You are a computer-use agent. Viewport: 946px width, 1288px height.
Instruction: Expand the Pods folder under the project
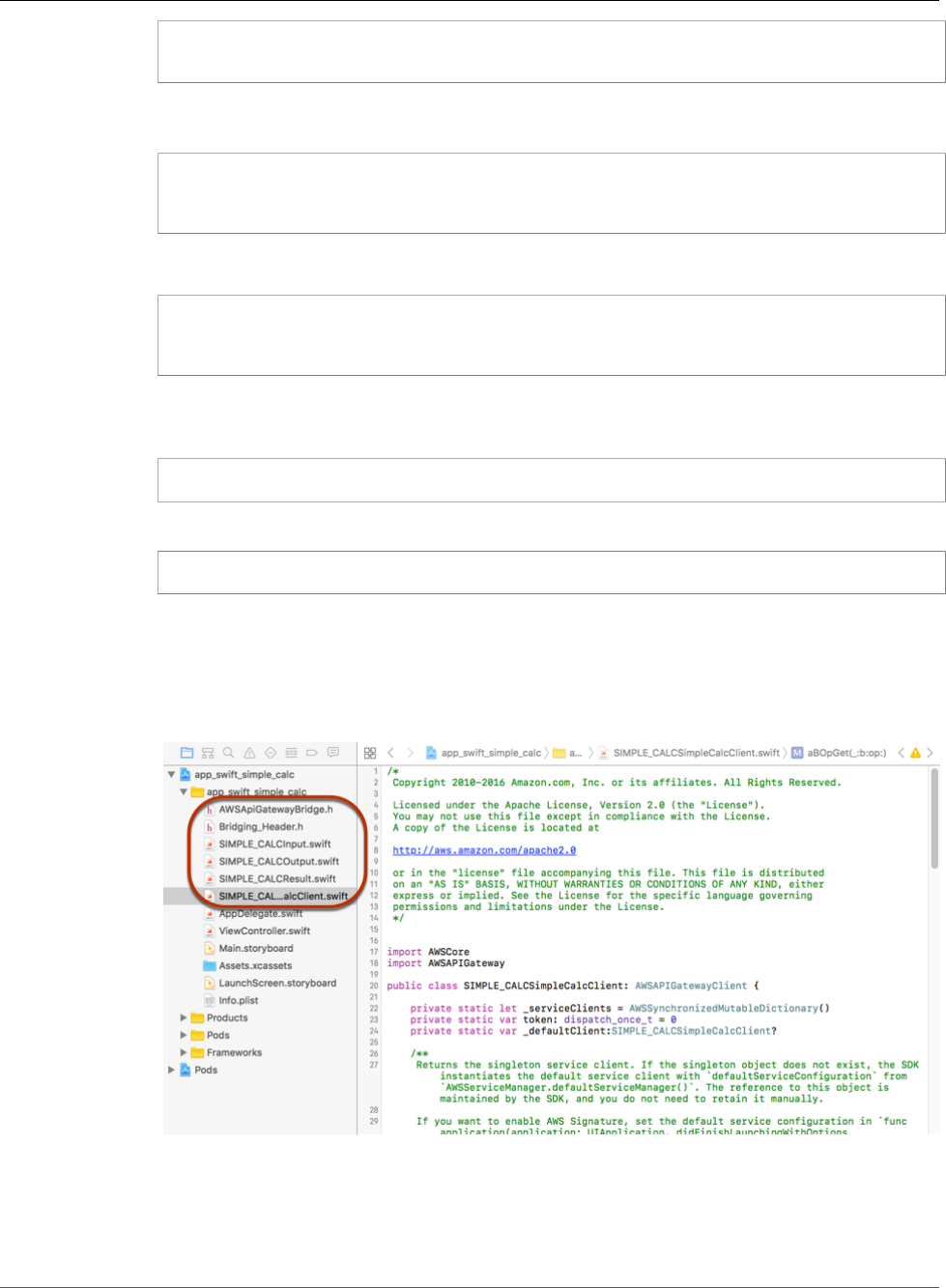click(x=184, y=1036)
